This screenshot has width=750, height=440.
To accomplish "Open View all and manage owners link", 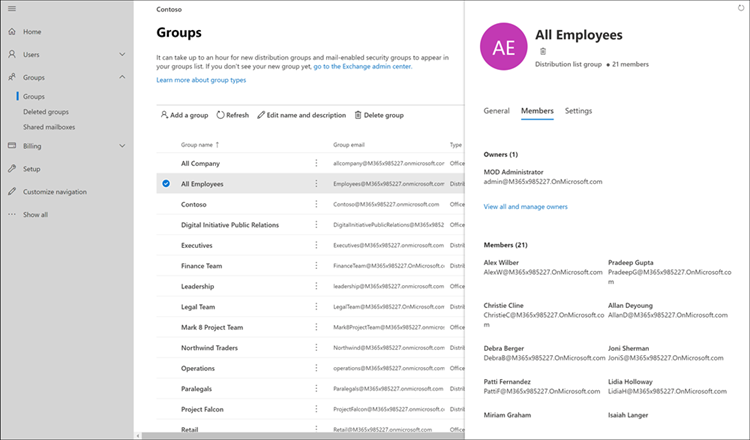I will tap(525, 206).
